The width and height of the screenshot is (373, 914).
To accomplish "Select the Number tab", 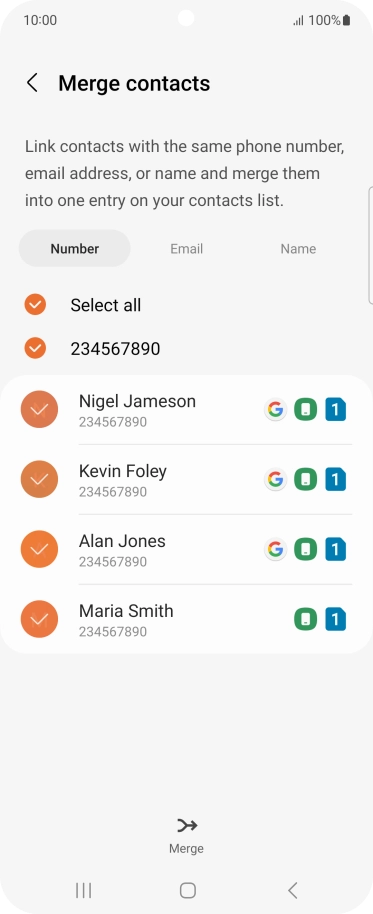I will coord(75,248).
